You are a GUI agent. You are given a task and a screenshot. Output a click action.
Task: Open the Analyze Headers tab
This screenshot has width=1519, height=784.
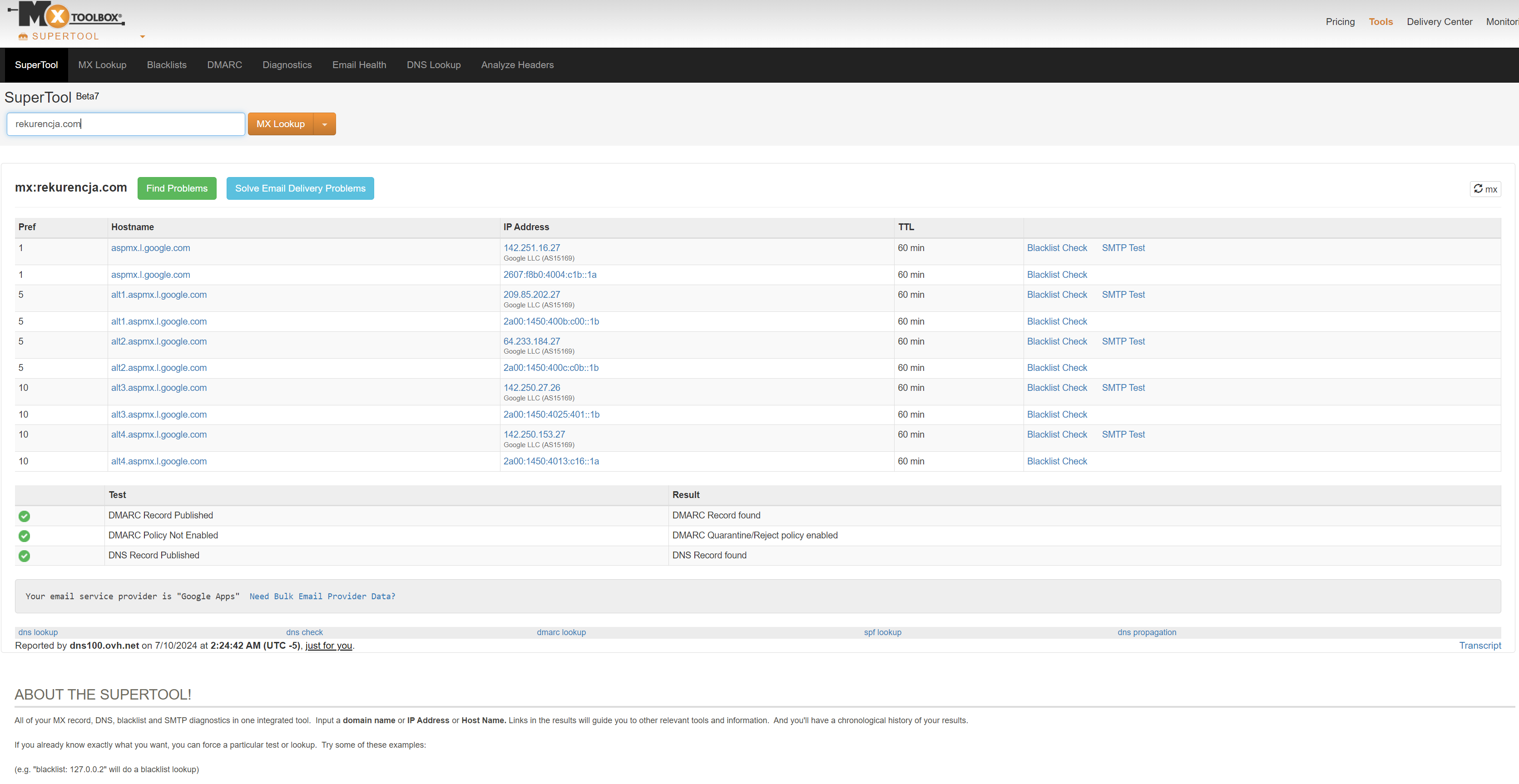tap(517, 65)
